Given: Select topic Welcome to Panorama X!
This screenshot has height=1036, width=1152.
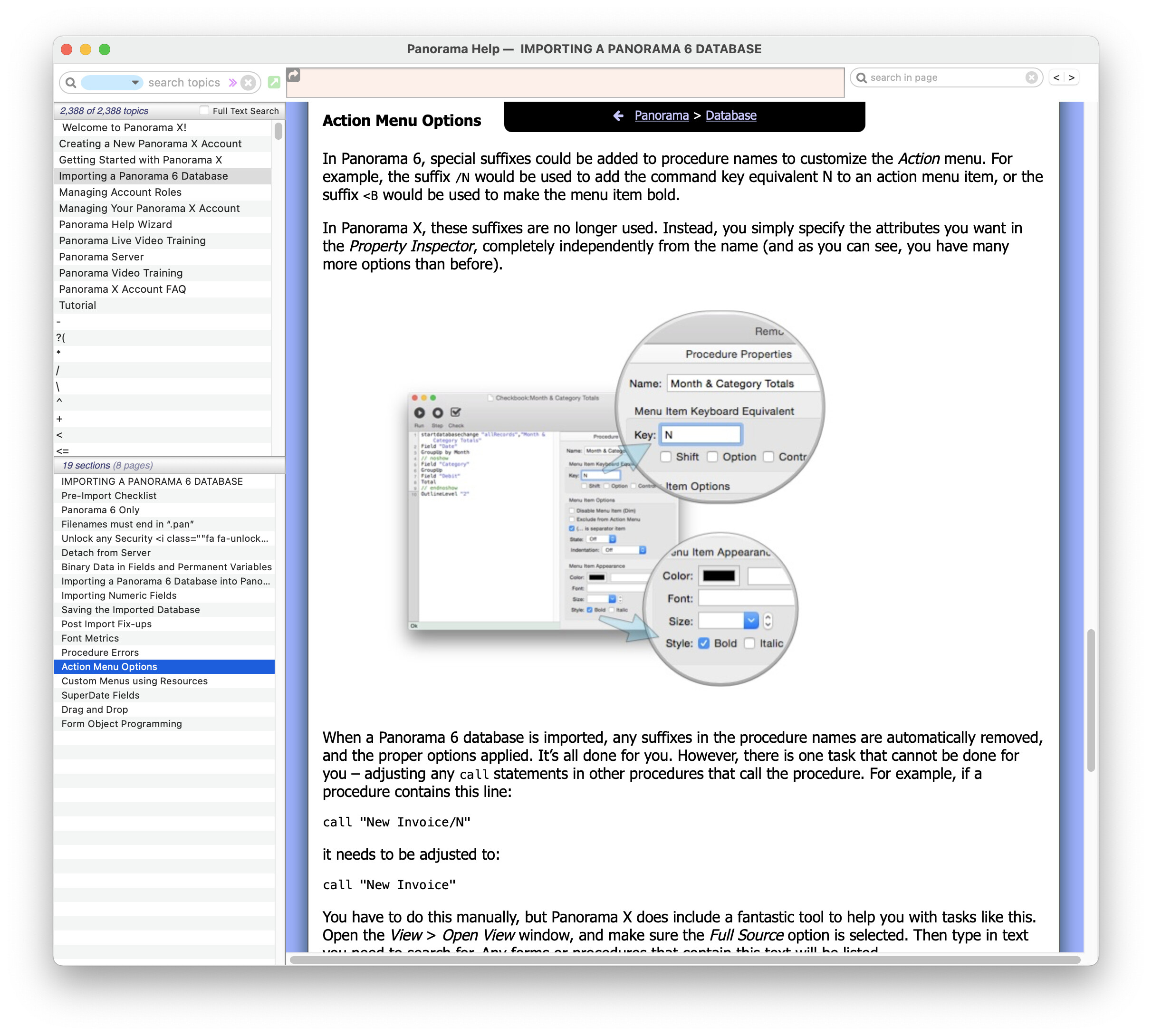Looking at the screenshot, I should (x=163, y=127).
